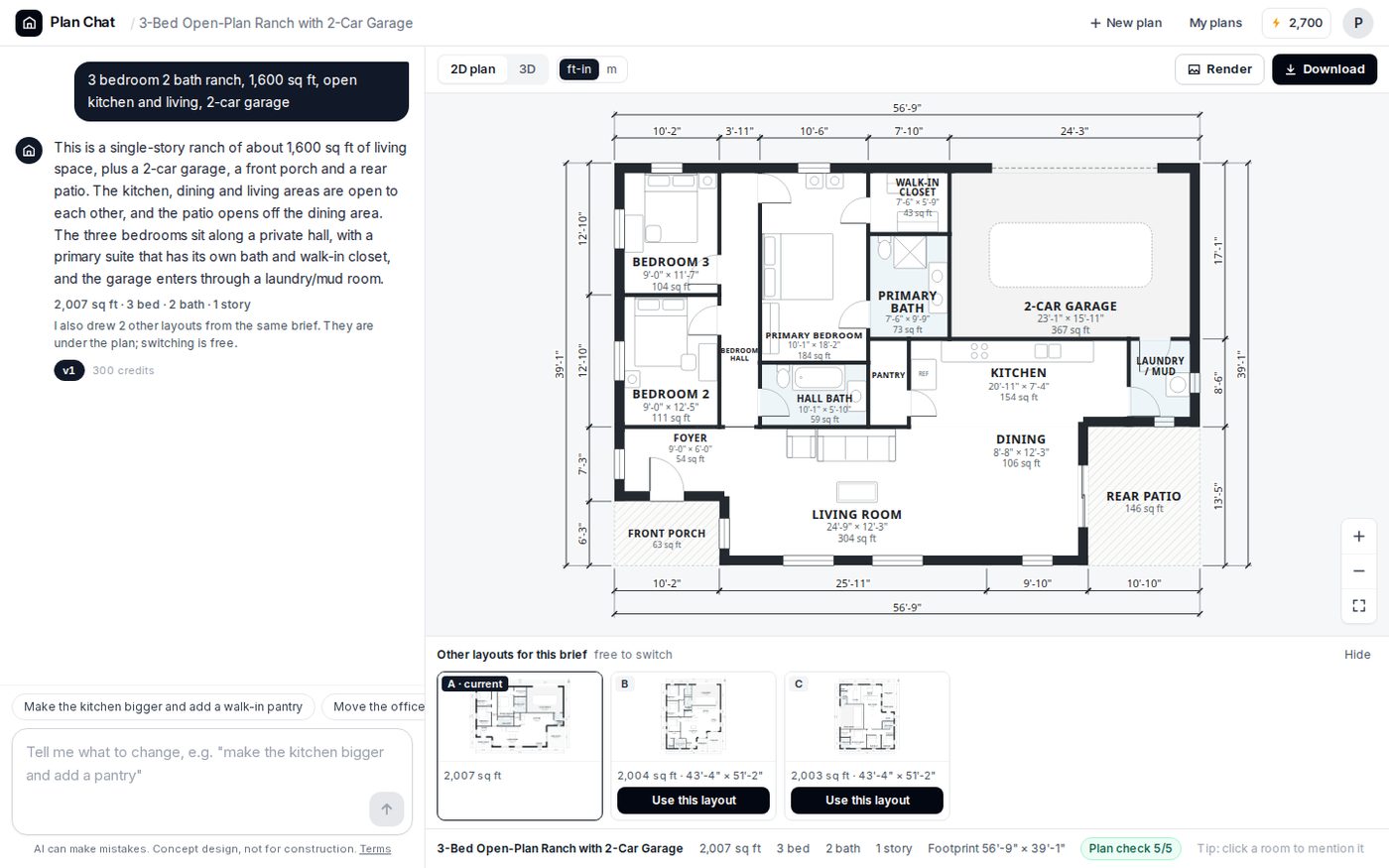The image size is (1389, 868).
Task: Select layout C thumbnail preview
Action: coord(867,717)
